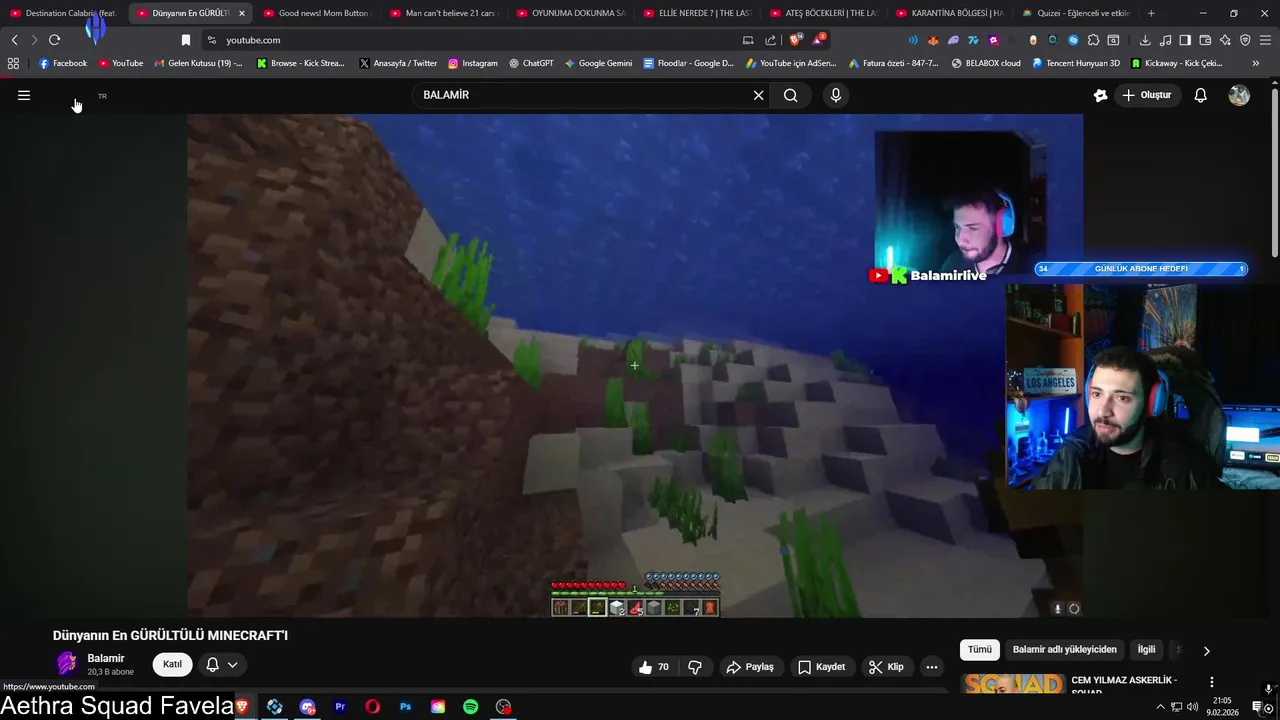Open a new browser tab
Image resolution: width=1280 pixels, height=720 pixels.
tap(1151, 13)
